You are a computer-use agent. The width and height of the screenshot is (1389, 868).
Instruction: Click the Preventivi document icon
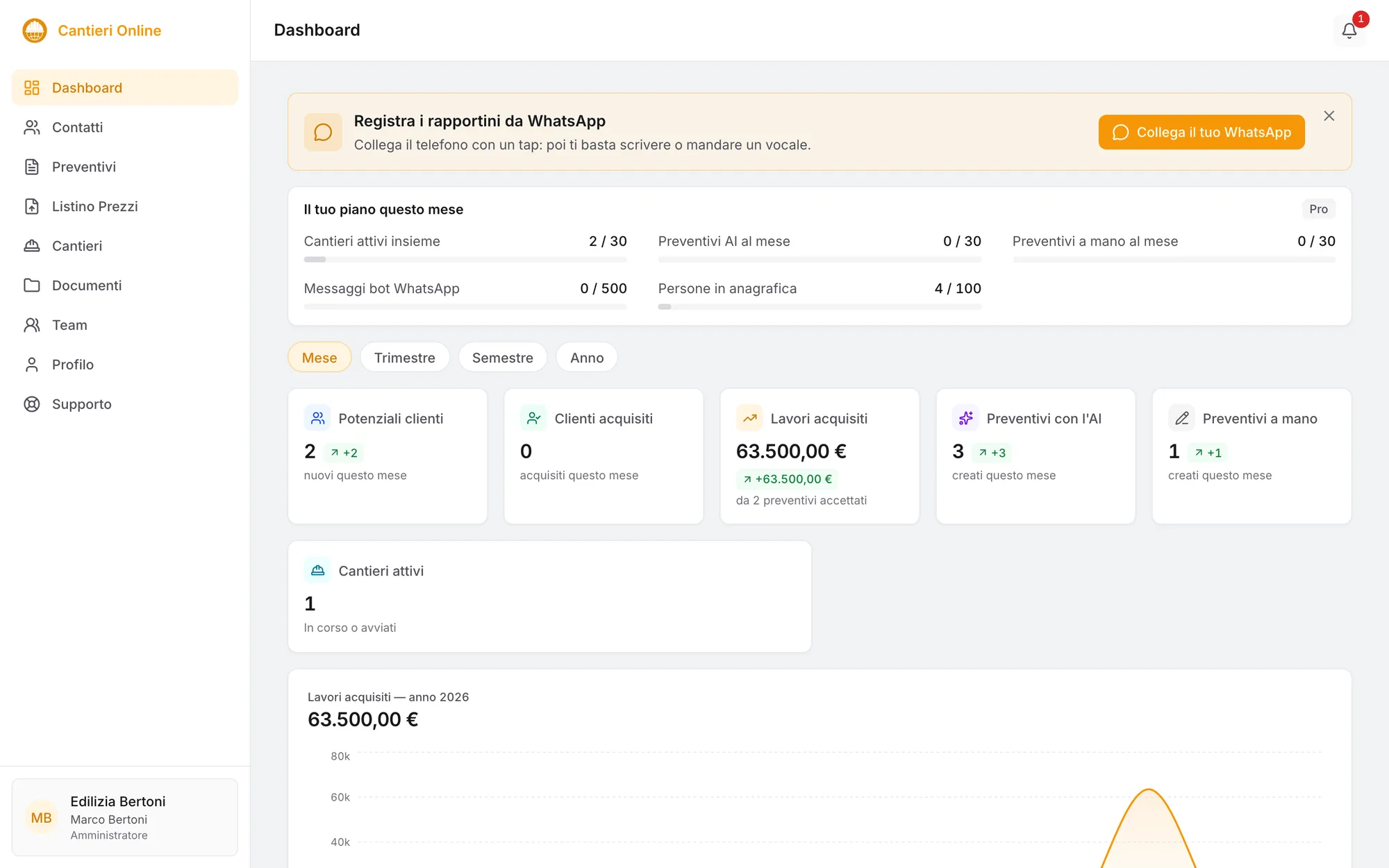[x=32, y=167]
